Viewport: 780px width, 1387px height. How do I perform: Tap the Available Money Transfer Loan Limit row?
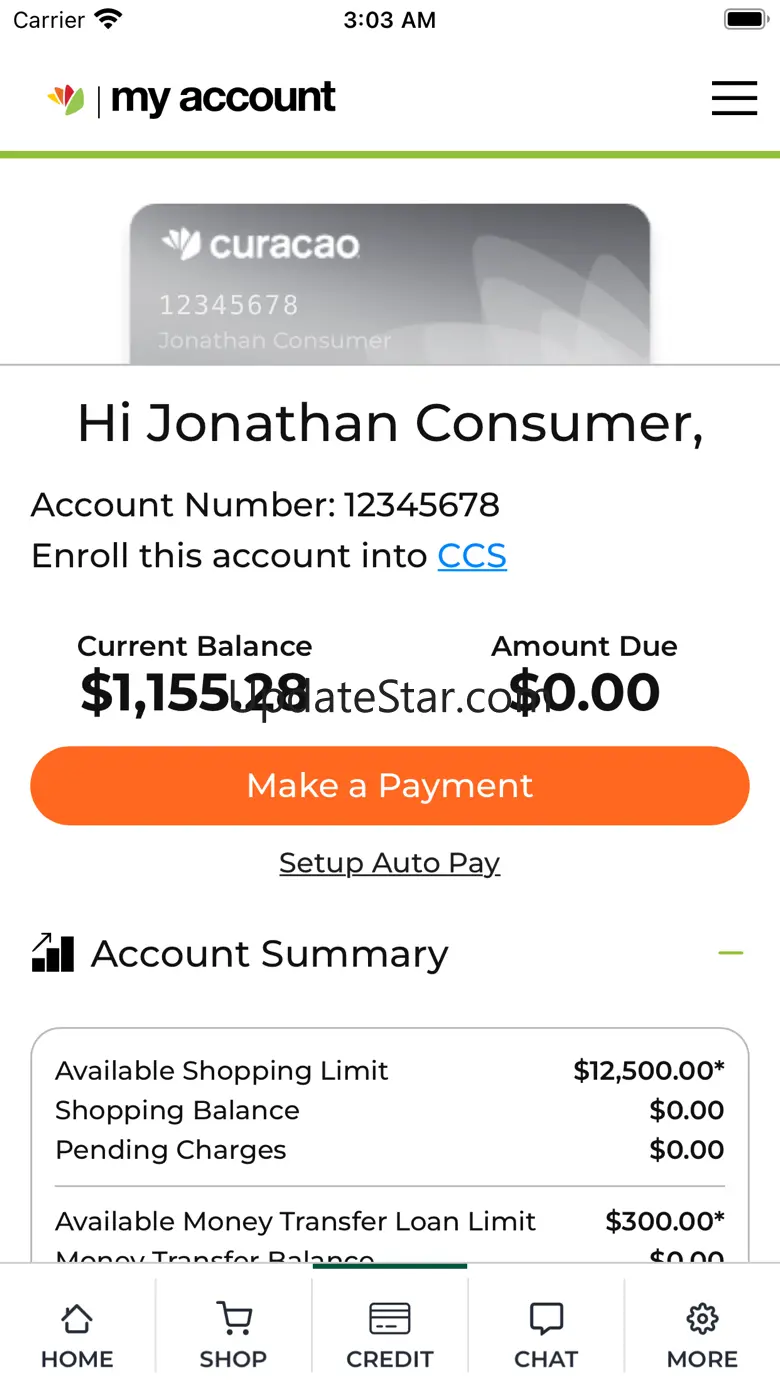click(x=389, y=1221)
